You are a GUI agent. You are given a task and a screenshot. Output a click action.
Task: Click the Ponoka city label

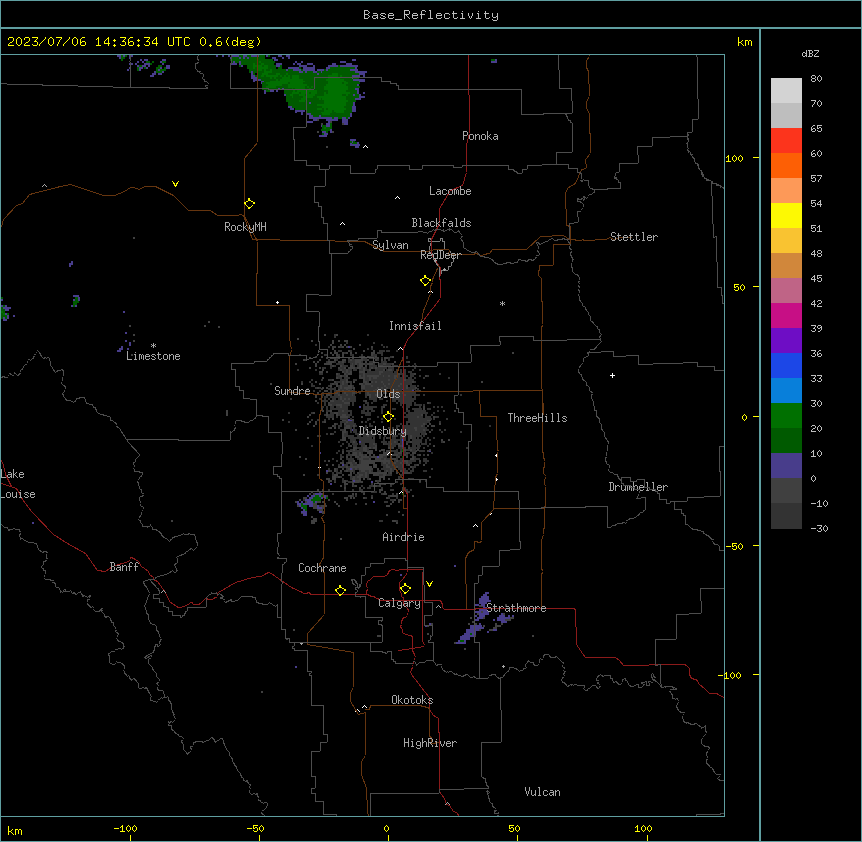[x=480, y=136]
